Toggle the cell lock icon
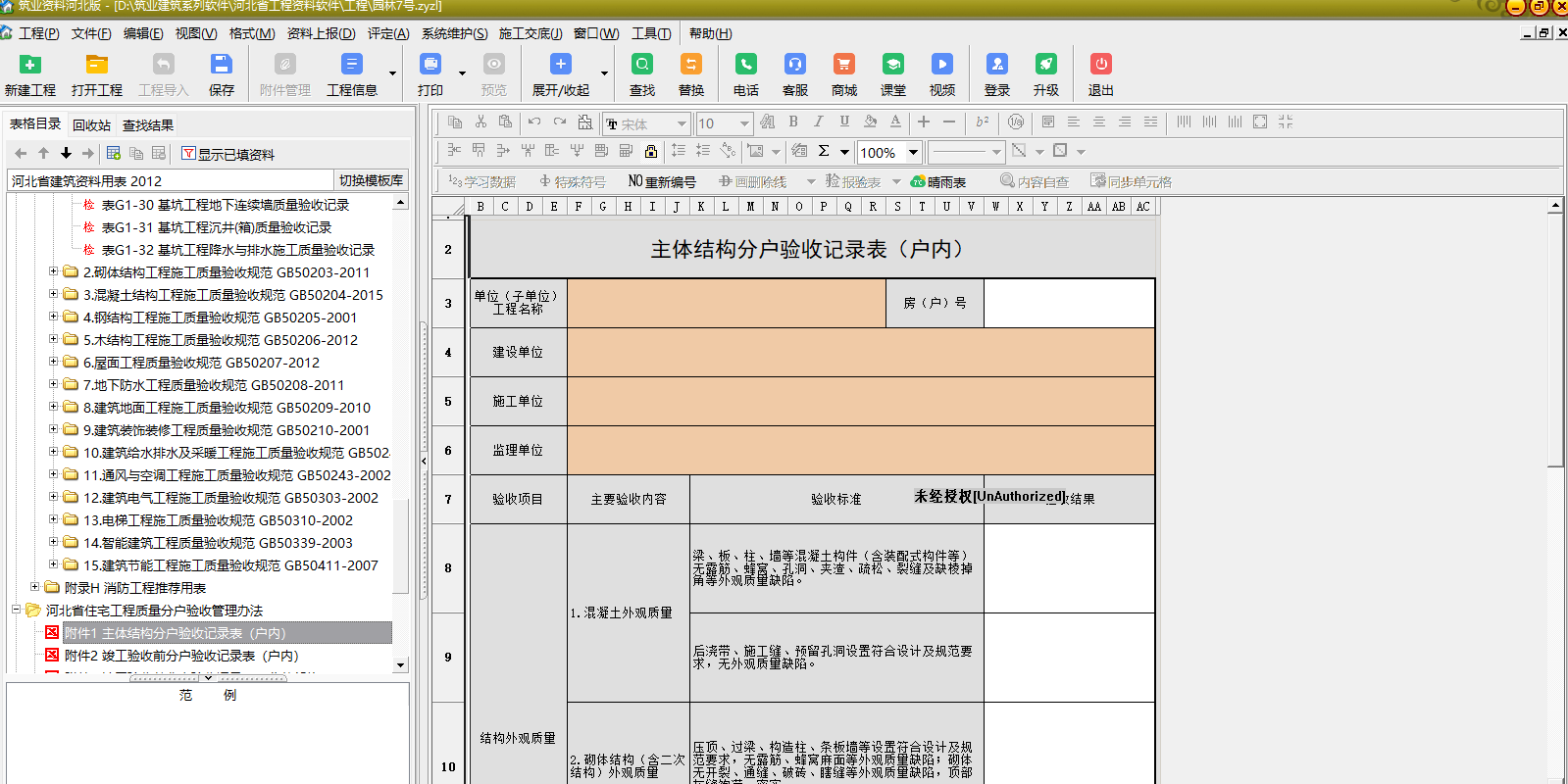Image resolution: width=1568 pixels, height=784 pixels. point(651,151)
